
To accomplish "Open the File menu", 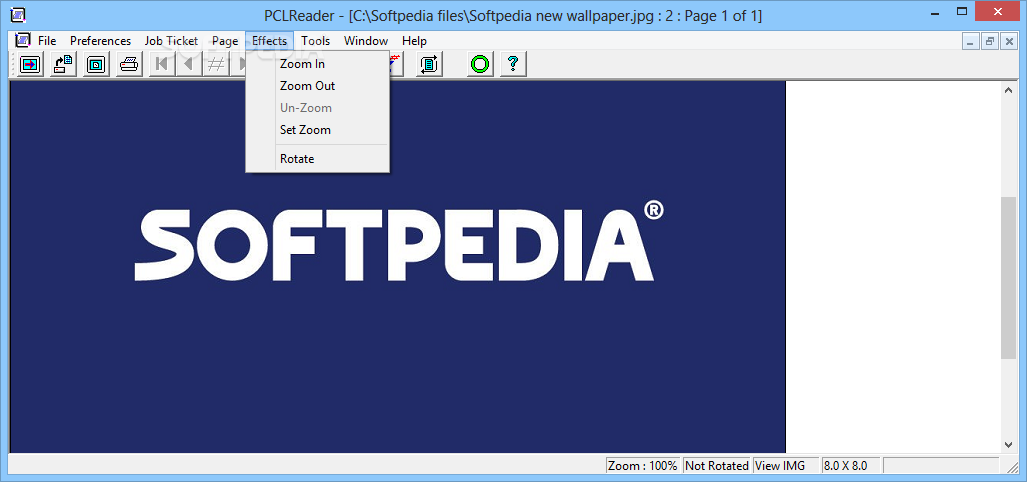I will pyautogui.click(x=47, y=41).
